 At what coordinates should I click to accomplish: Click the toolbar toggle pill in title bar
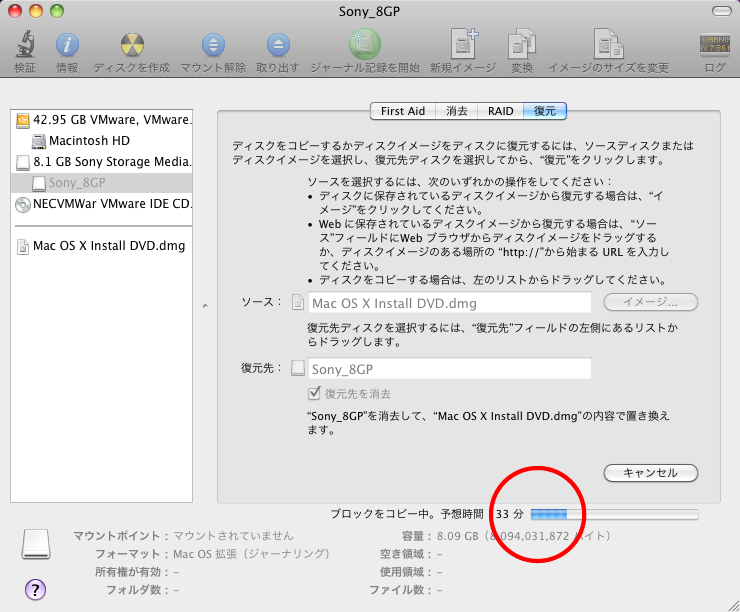tap(721, 11)
